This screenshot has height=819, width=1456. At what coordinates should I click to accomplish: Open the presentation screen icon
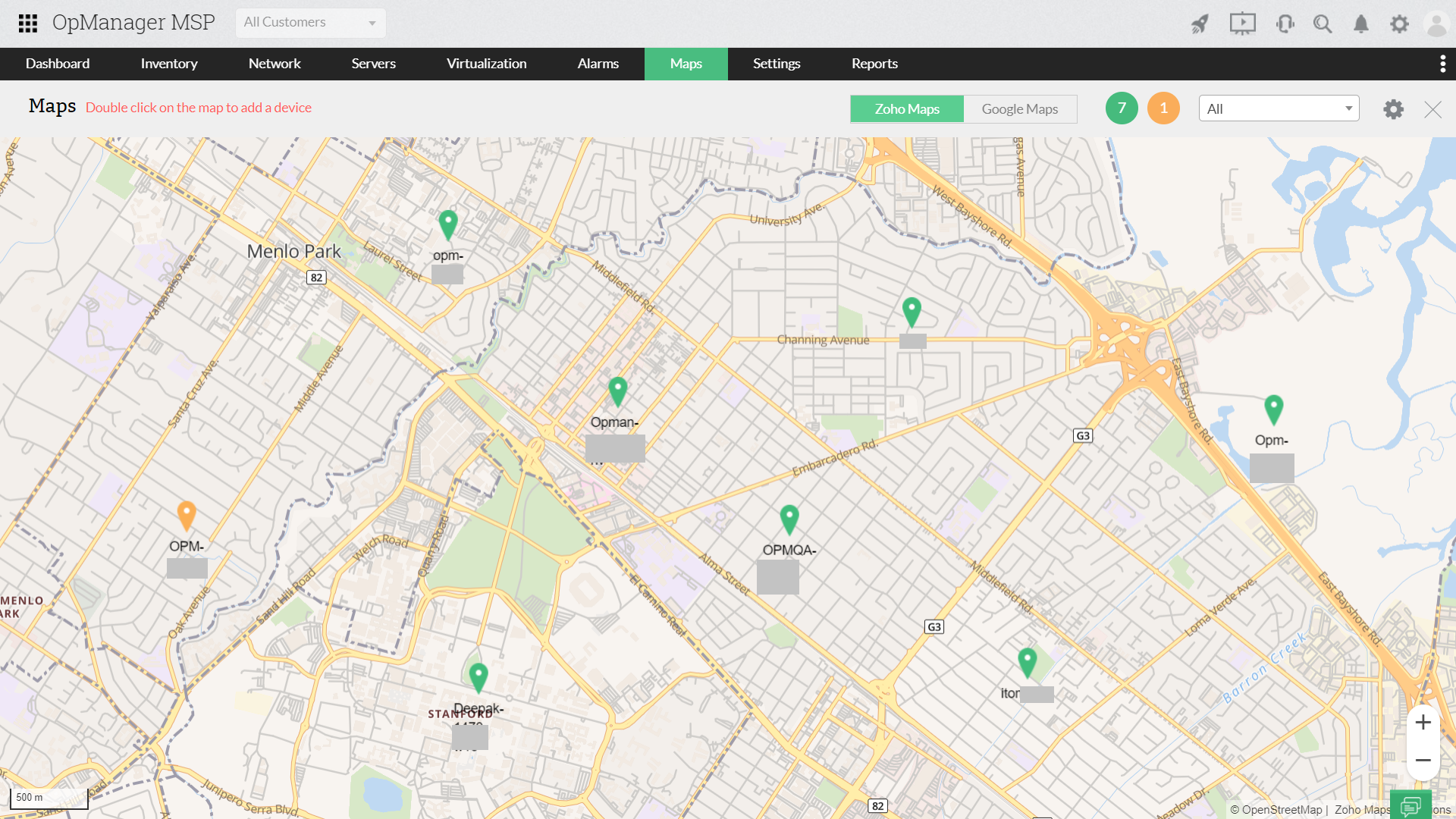[x=1242, y=24]
